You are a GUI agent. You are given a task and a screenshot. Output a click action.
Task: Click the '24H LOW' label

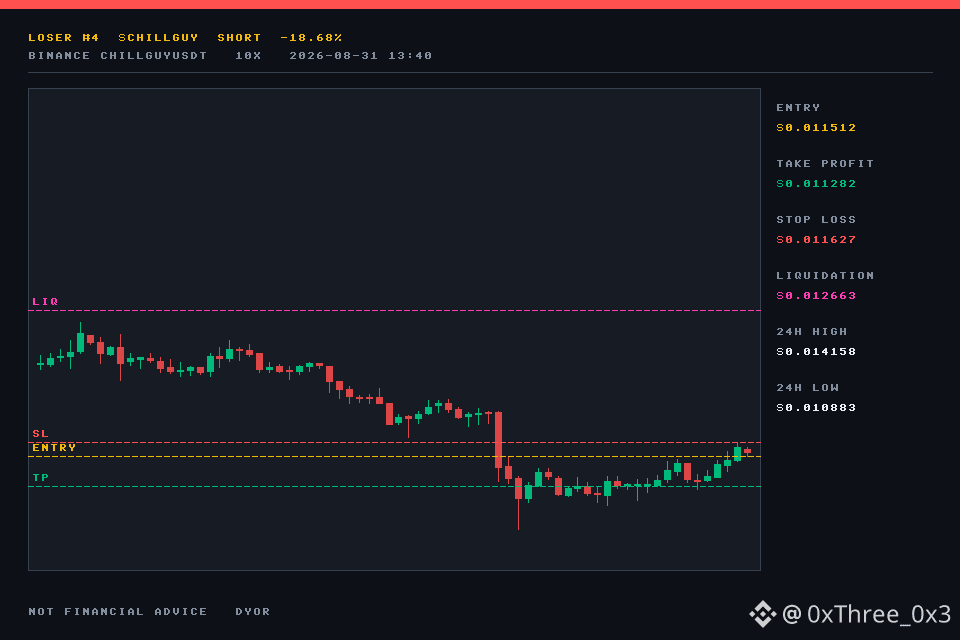[x=808, y=388]
